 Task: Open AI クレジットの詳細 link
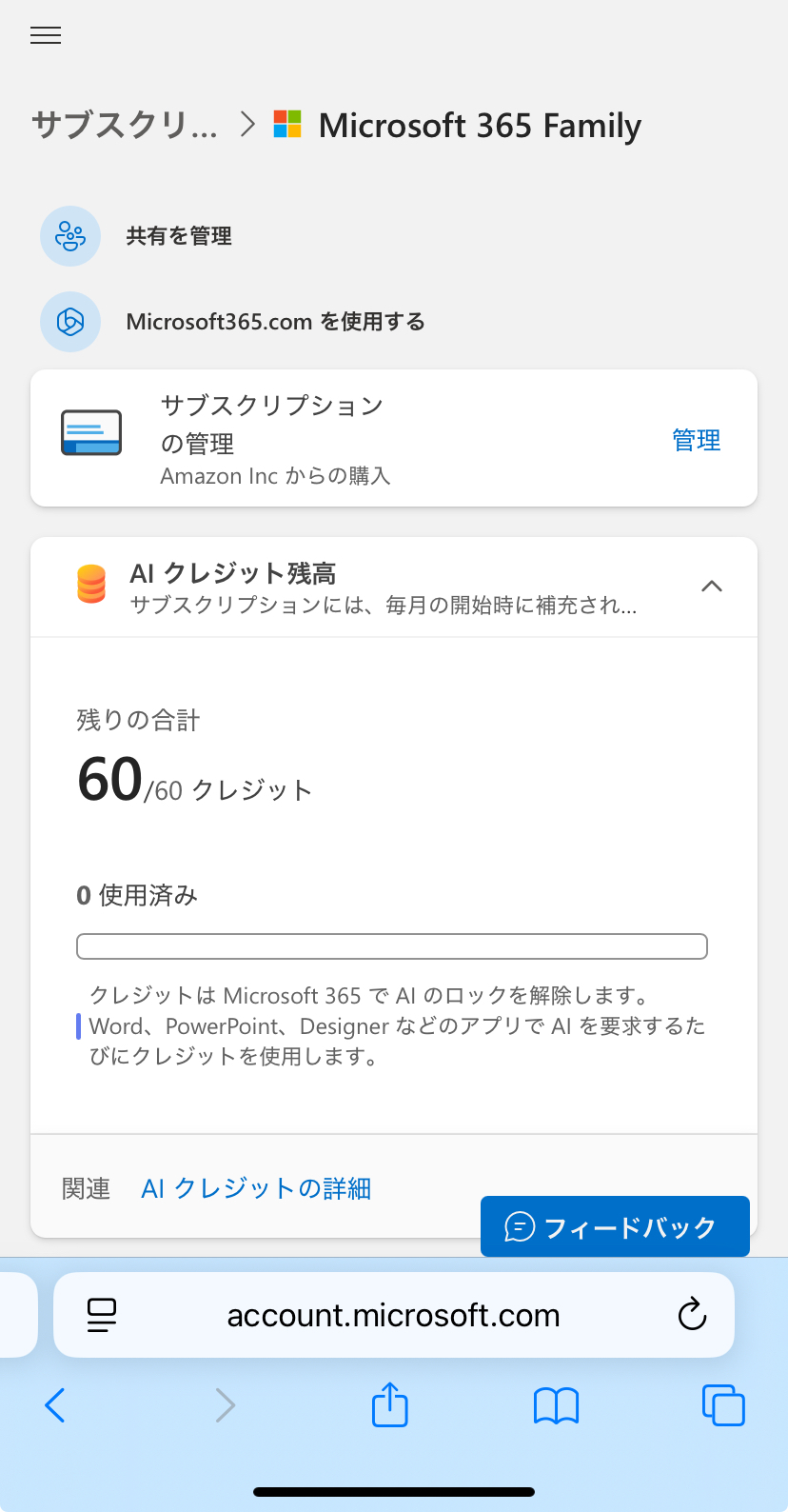click(x=256, y=1188)
